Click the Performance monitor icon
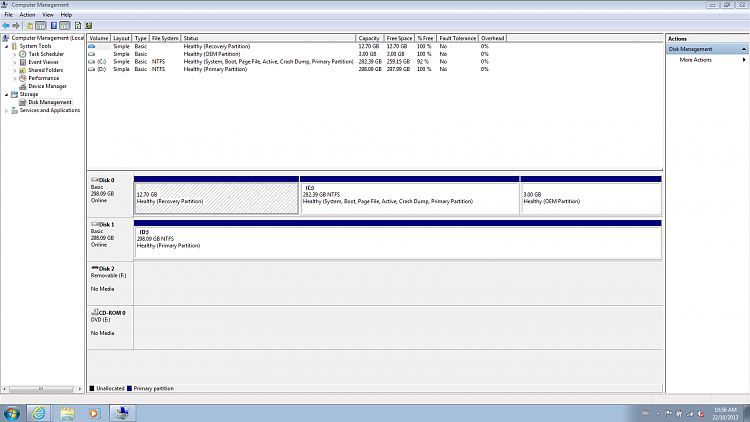 [22, 78]
